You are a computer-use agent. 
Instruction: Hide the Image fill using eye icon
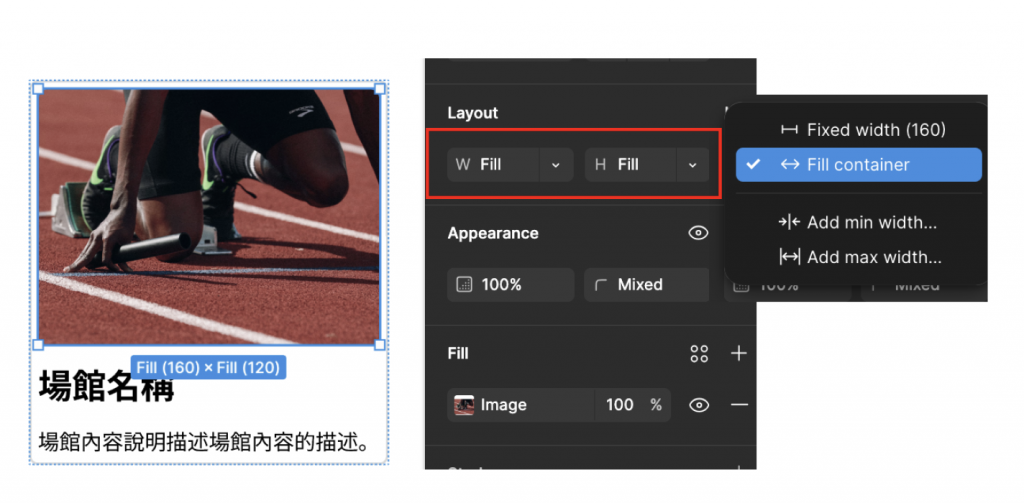pos(699,405)
